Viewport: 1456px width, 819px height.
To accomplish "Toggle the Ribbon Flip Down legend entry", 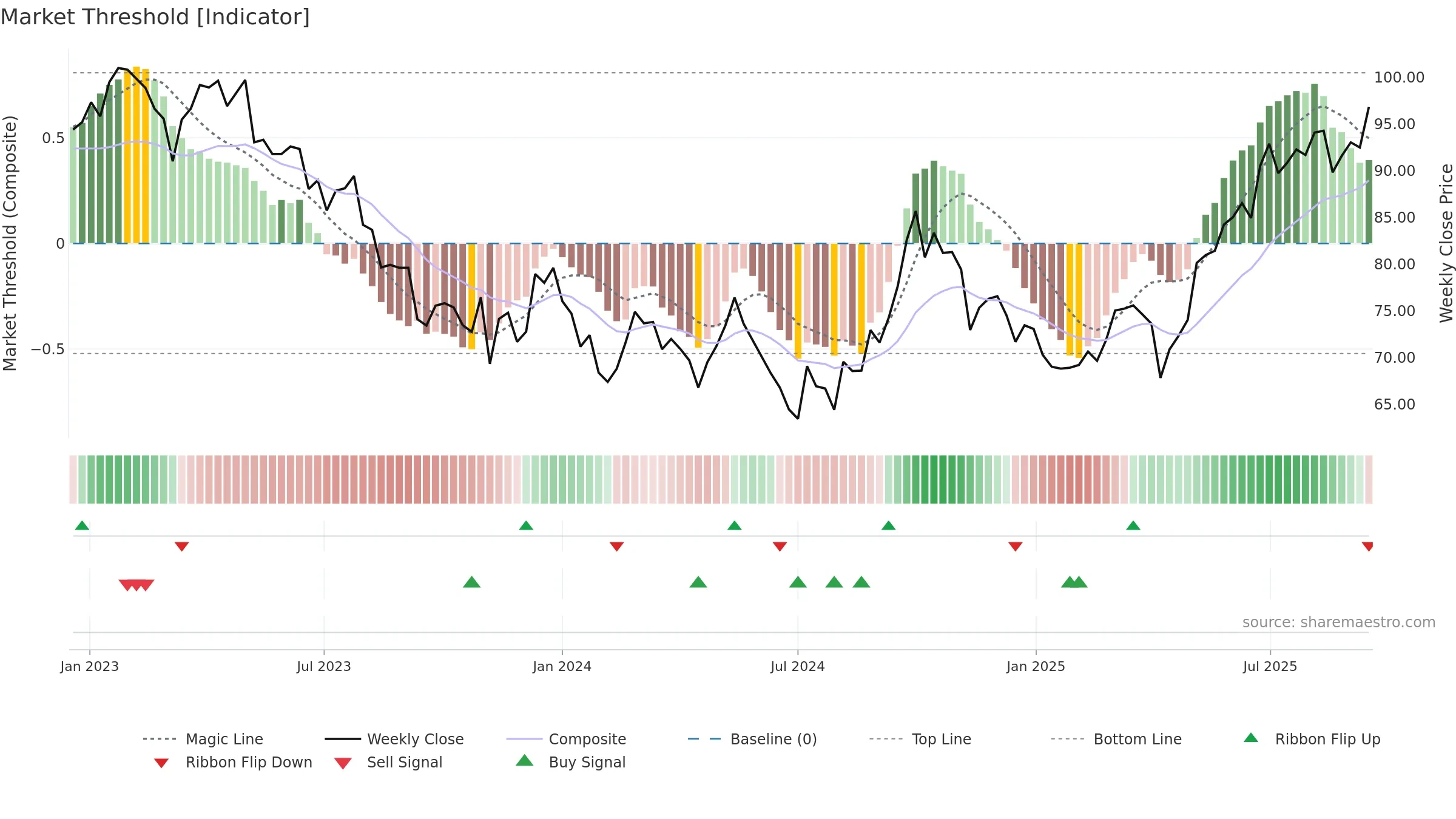I will point(232,763).
